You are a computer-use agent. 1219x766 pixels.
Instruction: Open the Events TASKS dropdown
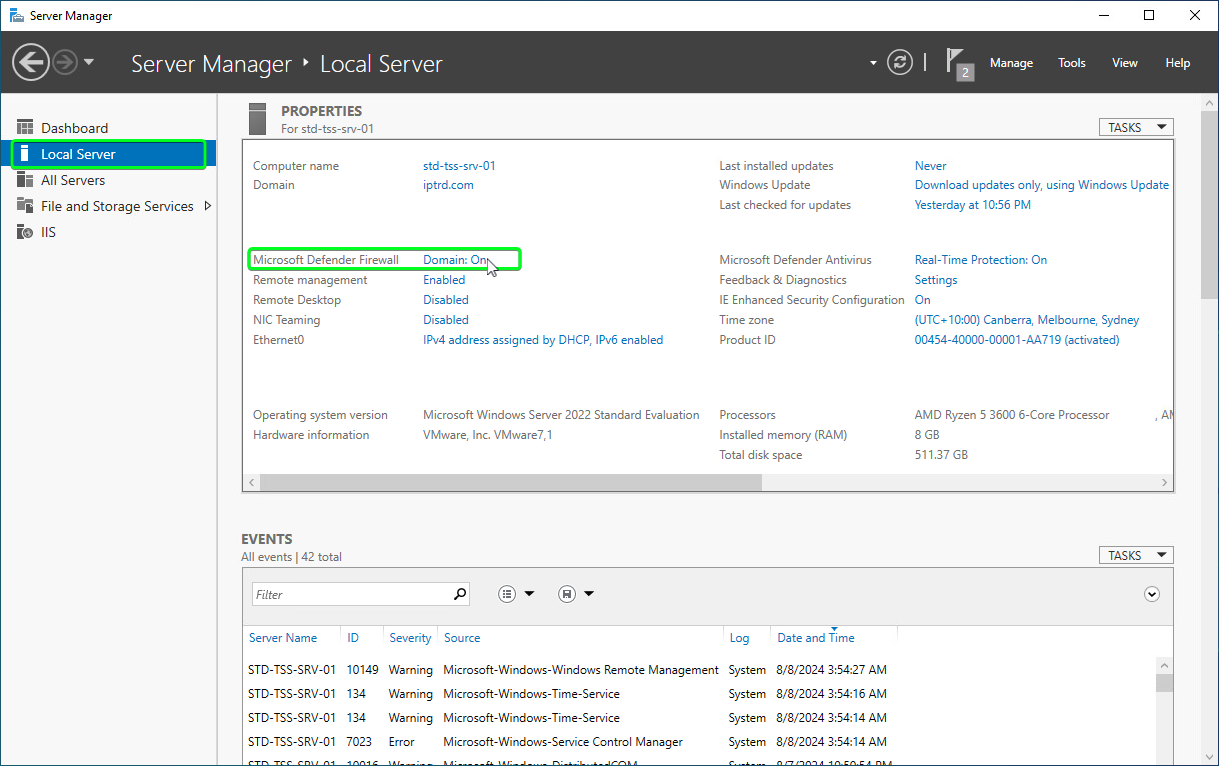coord(1136,555)
